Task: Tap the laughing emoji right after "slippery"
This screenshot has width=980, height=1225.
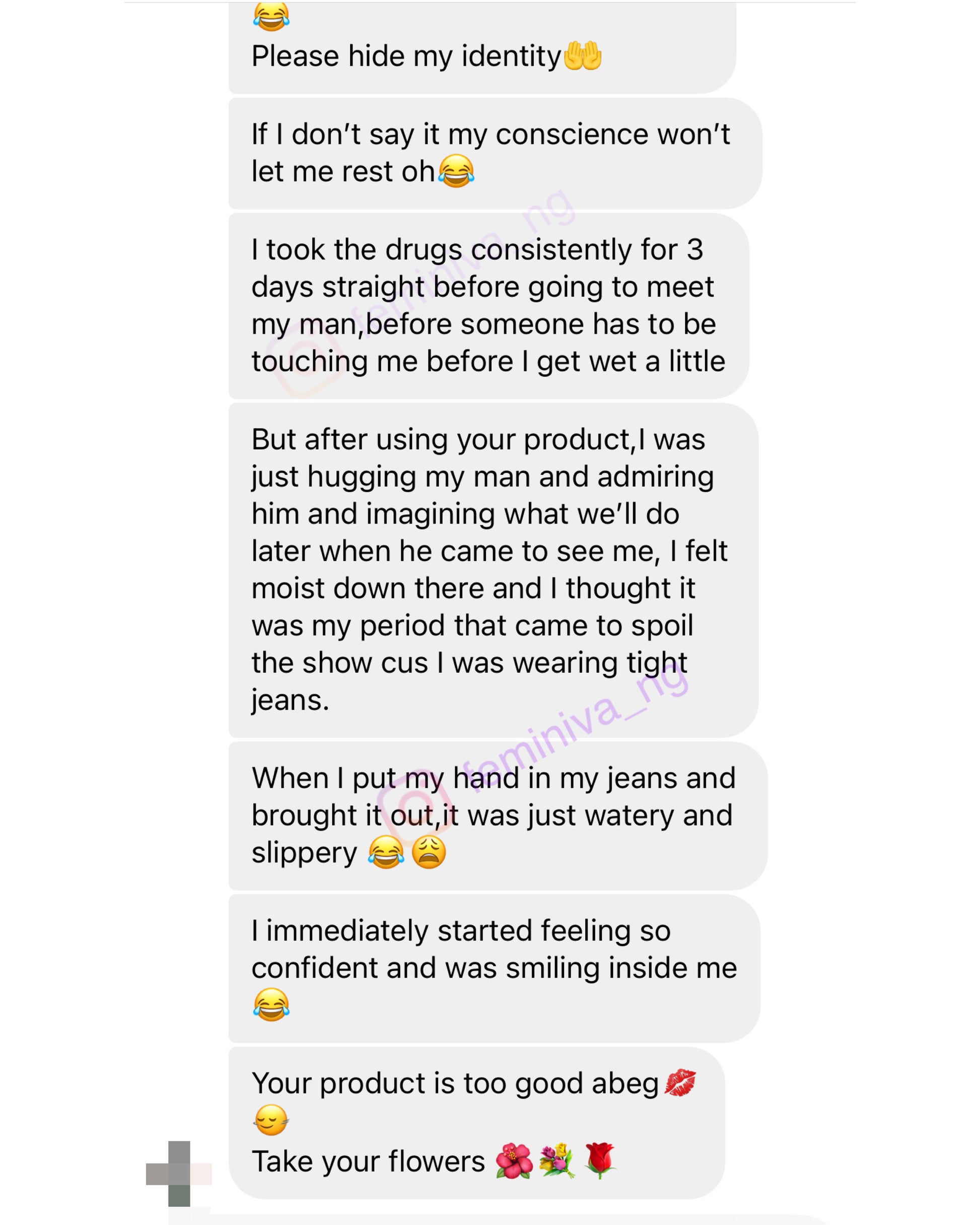Action: 386,852
